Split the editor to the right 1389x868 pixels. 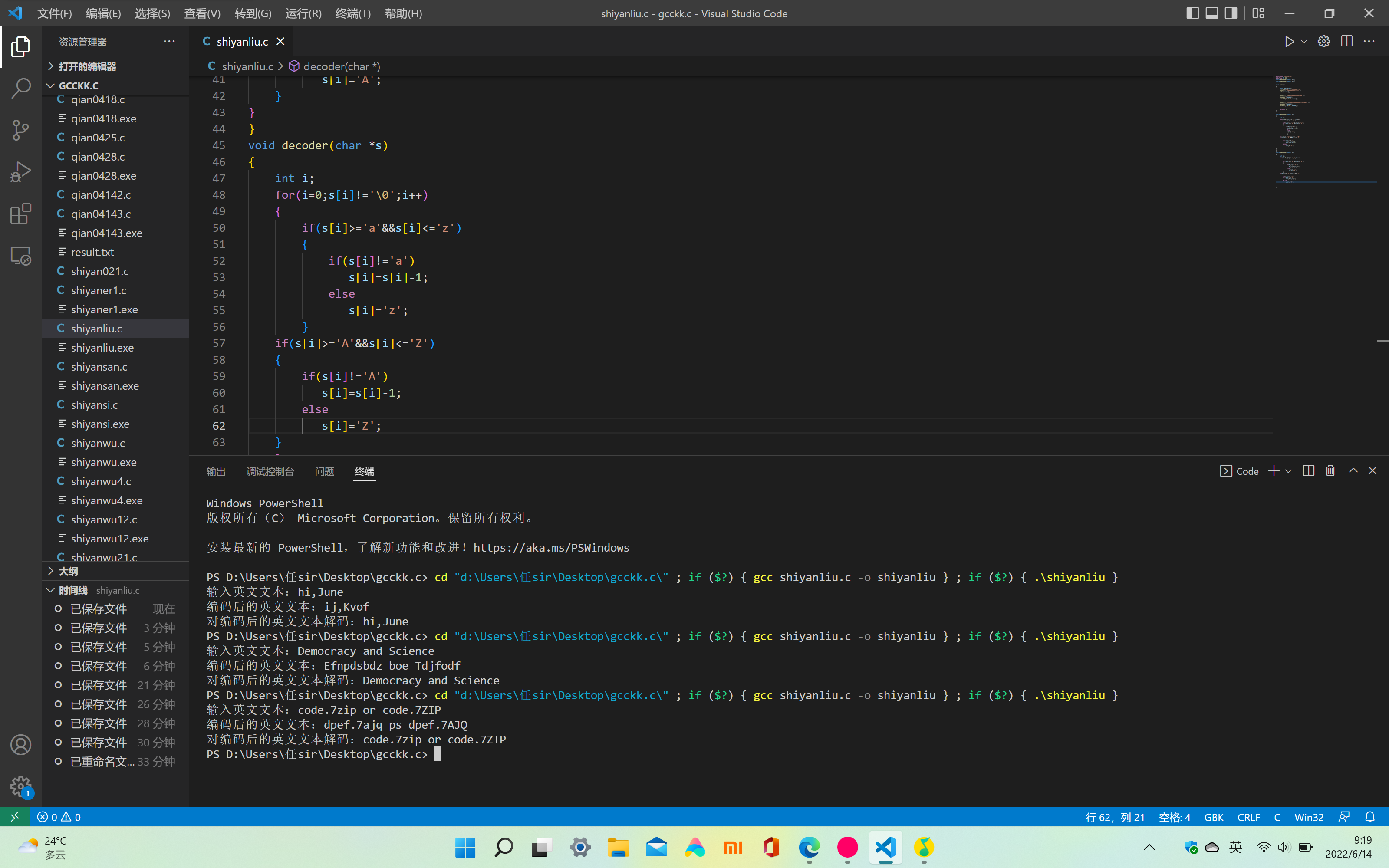pos(1346,41)
